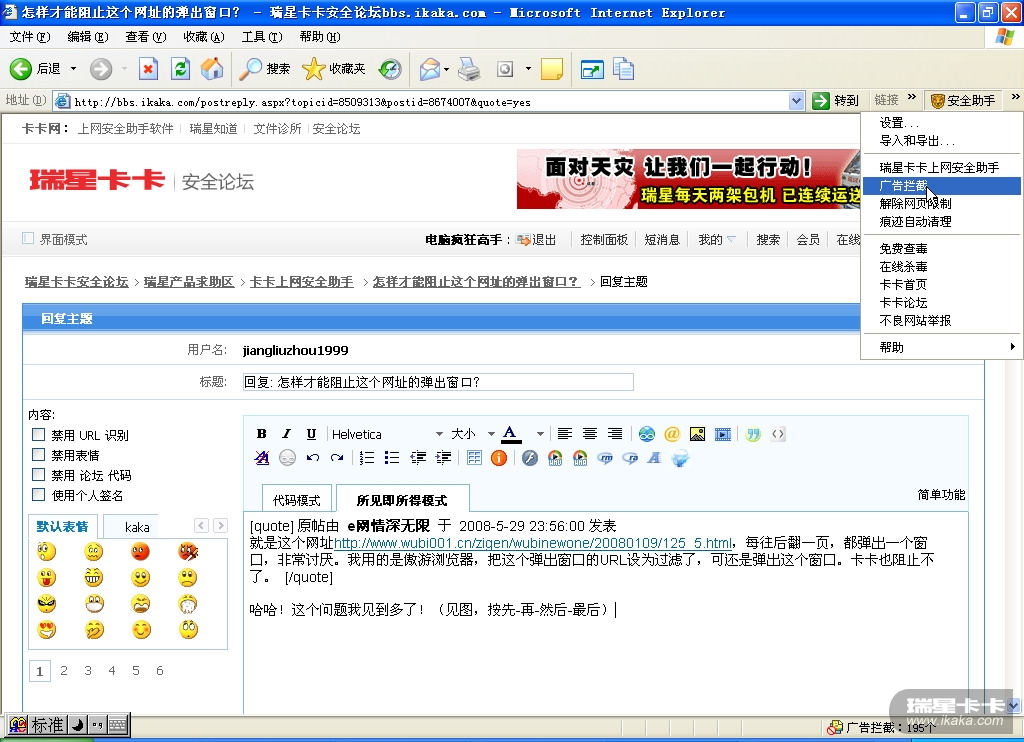Image resolution: width=1024 pixels, height=742 pixels.
Task: Open font color dropdown arrow
Action: point(540,434)
